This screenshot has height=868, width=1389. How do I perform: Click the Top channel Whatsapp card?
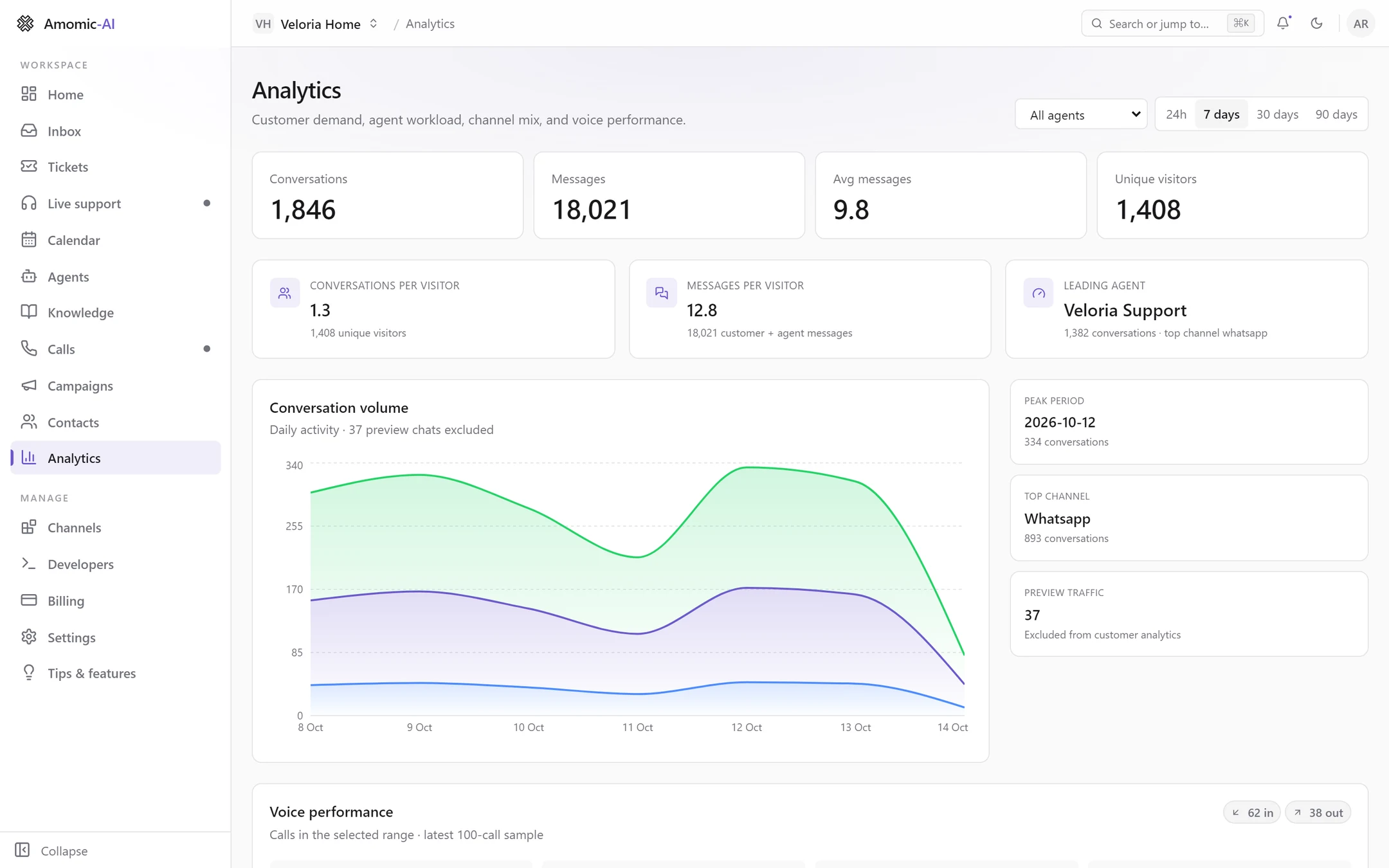click(x=1189, y=518)
